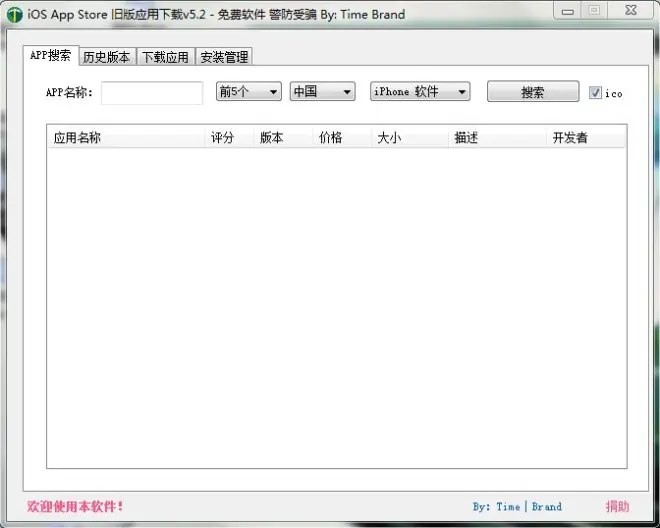660x528 pixels.
Task: Switch to the APP搜索 tab
Action: tap(51, 55)
